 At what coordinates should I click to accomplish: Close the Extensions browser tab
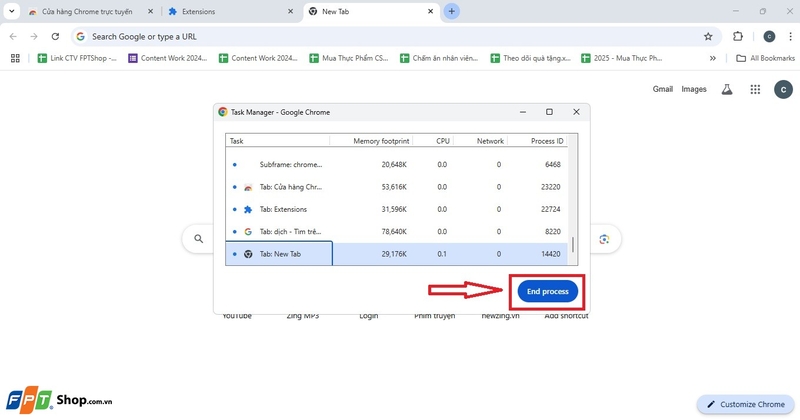(x=290, y=11)
